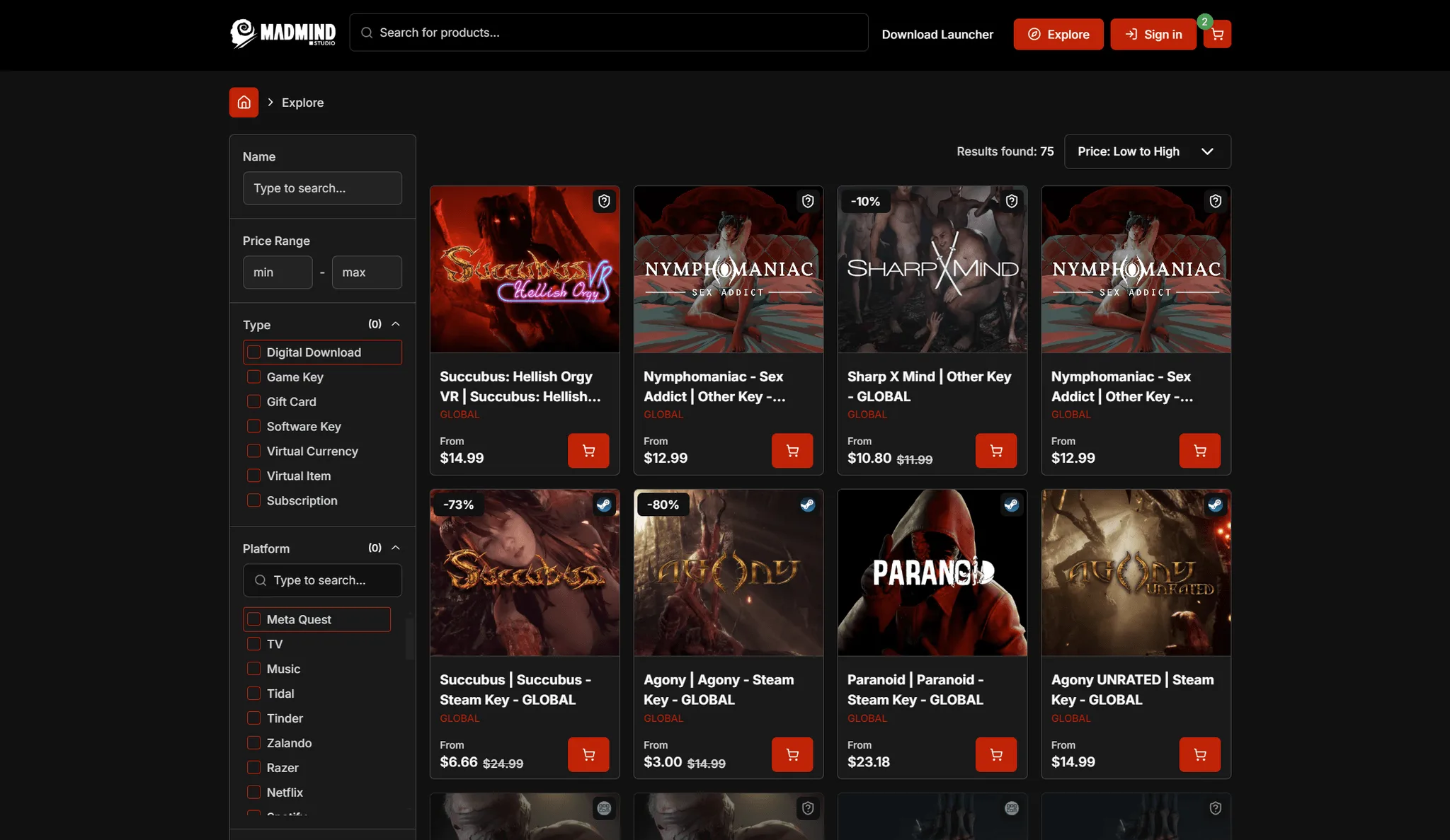The image size is (1450, 840).
Task: Click Steam badge on Agony -80% card
Action: tap(808, 505)
